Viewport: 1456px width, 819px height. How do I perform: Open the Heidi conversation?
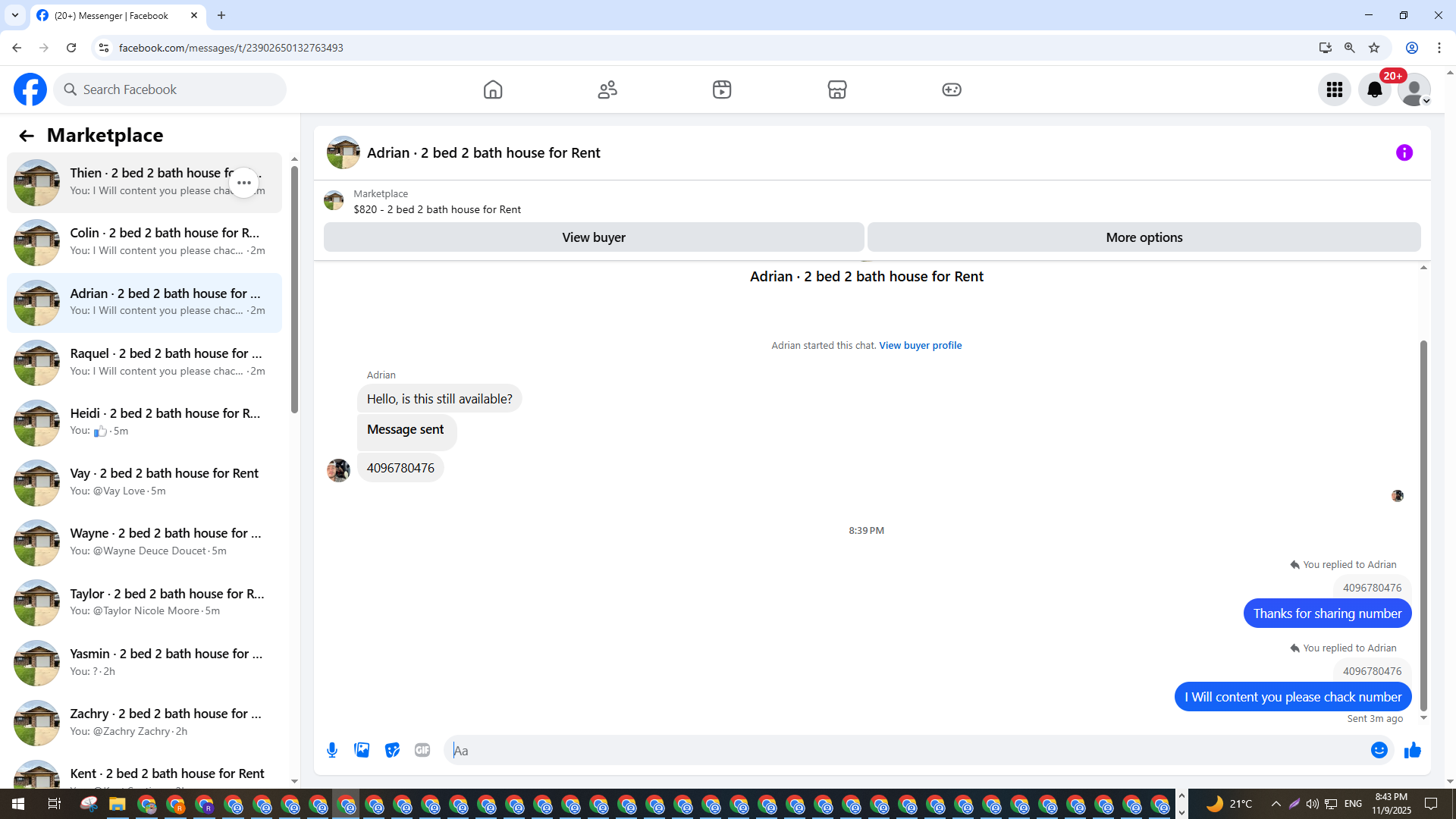(144, 422)
